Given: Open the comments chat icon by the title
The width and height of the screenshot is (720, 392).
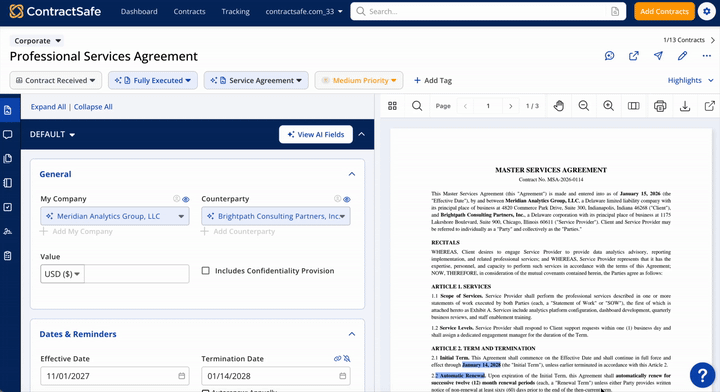Looking at the screenshot, I should tap(609, 56).
